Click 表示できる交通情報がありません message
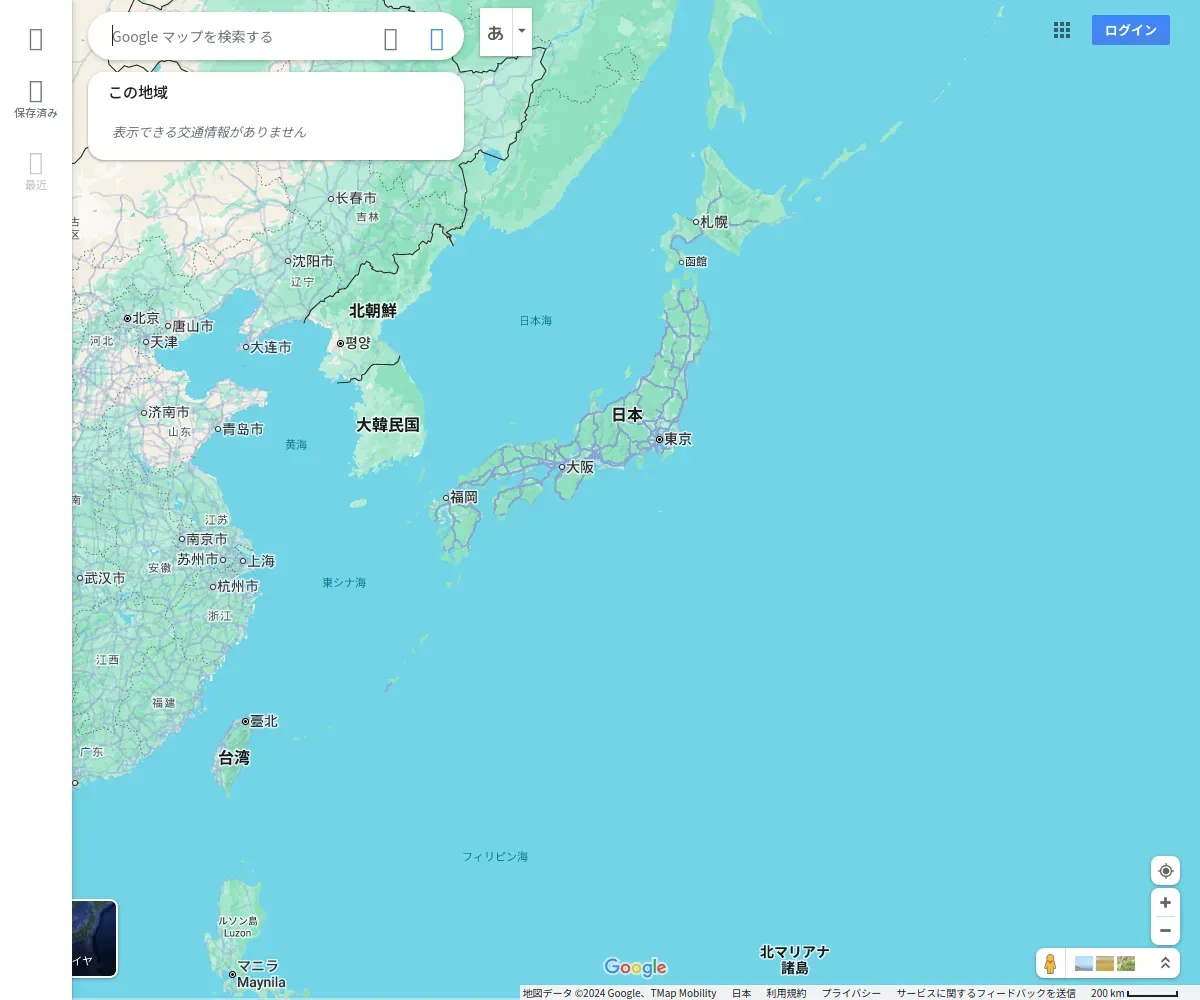This screenshot has height=1000, width=1200. tap(209, 132)
